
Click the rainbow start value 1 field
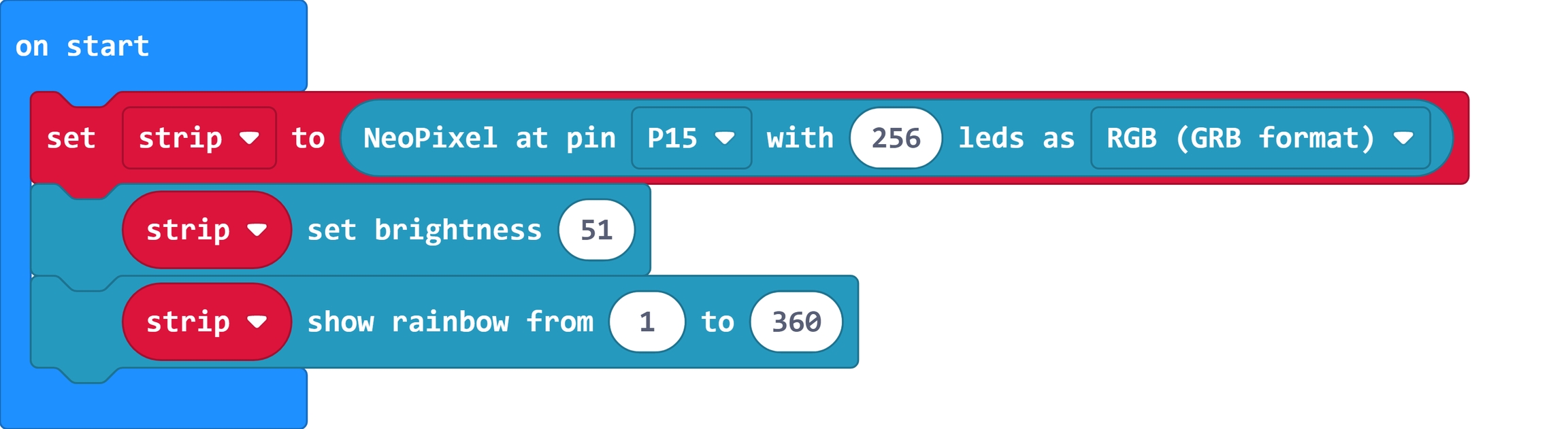(647, 322)
